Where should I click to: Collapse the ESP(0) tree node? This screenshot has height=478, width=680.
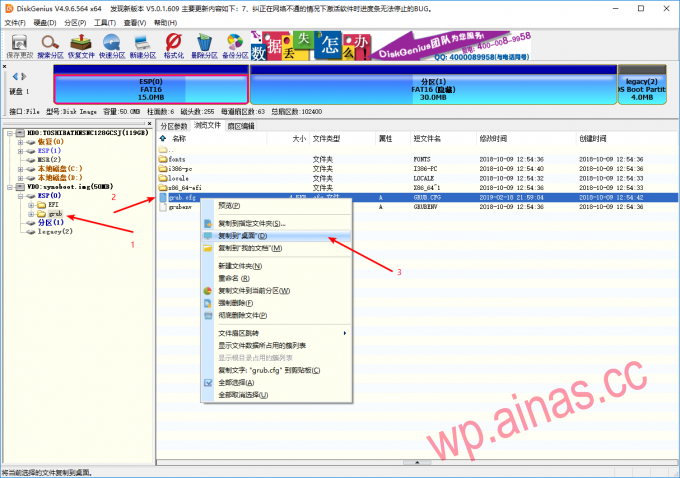[x=20, y=196]
